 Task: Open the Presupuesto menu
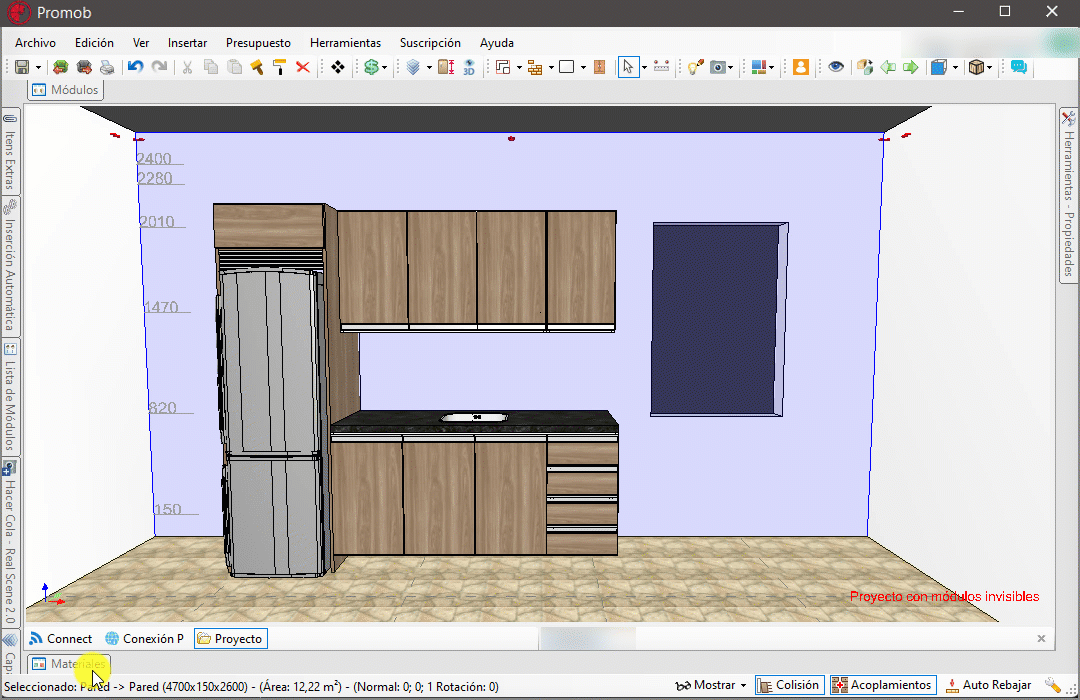click(x=258, y=43)
